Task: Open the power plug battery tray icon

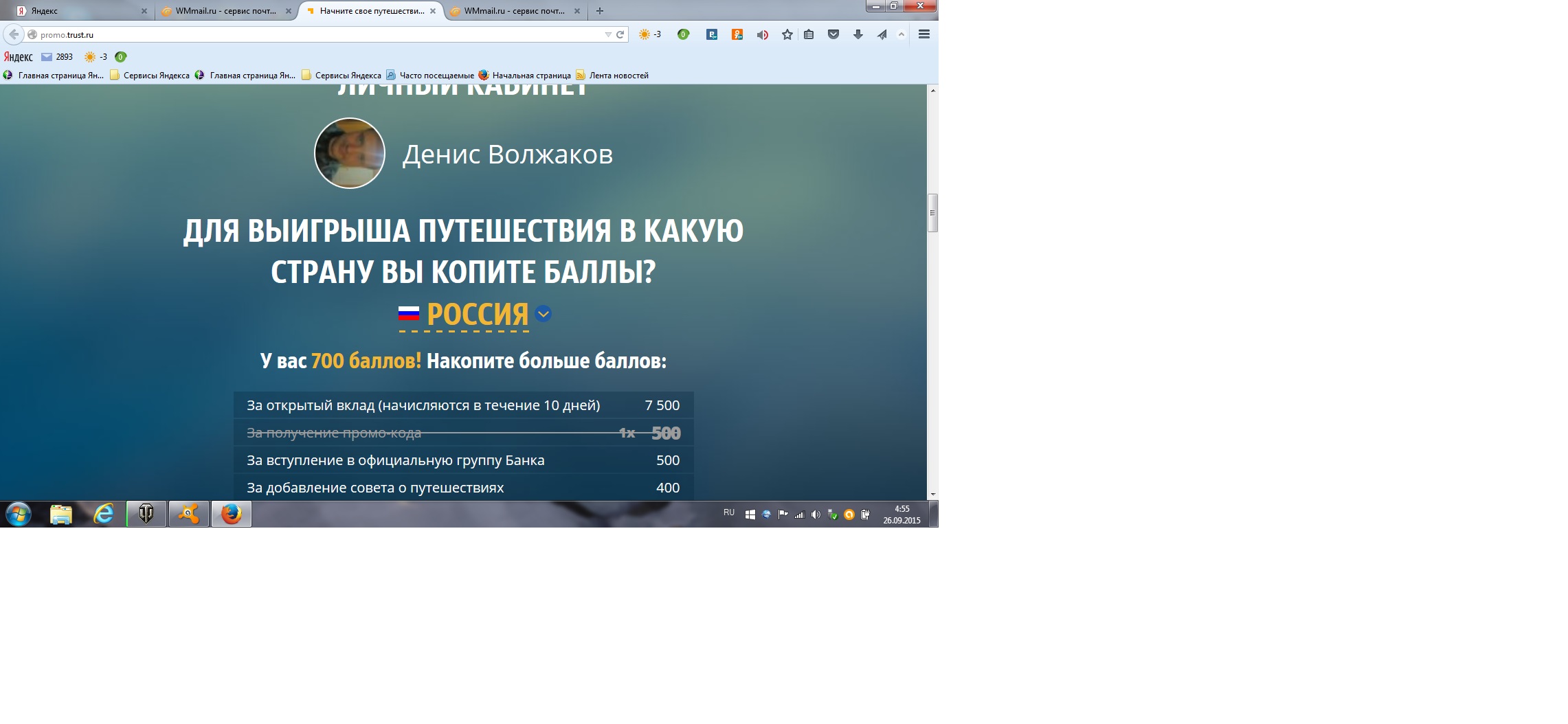Action: [x=866, y=514]
